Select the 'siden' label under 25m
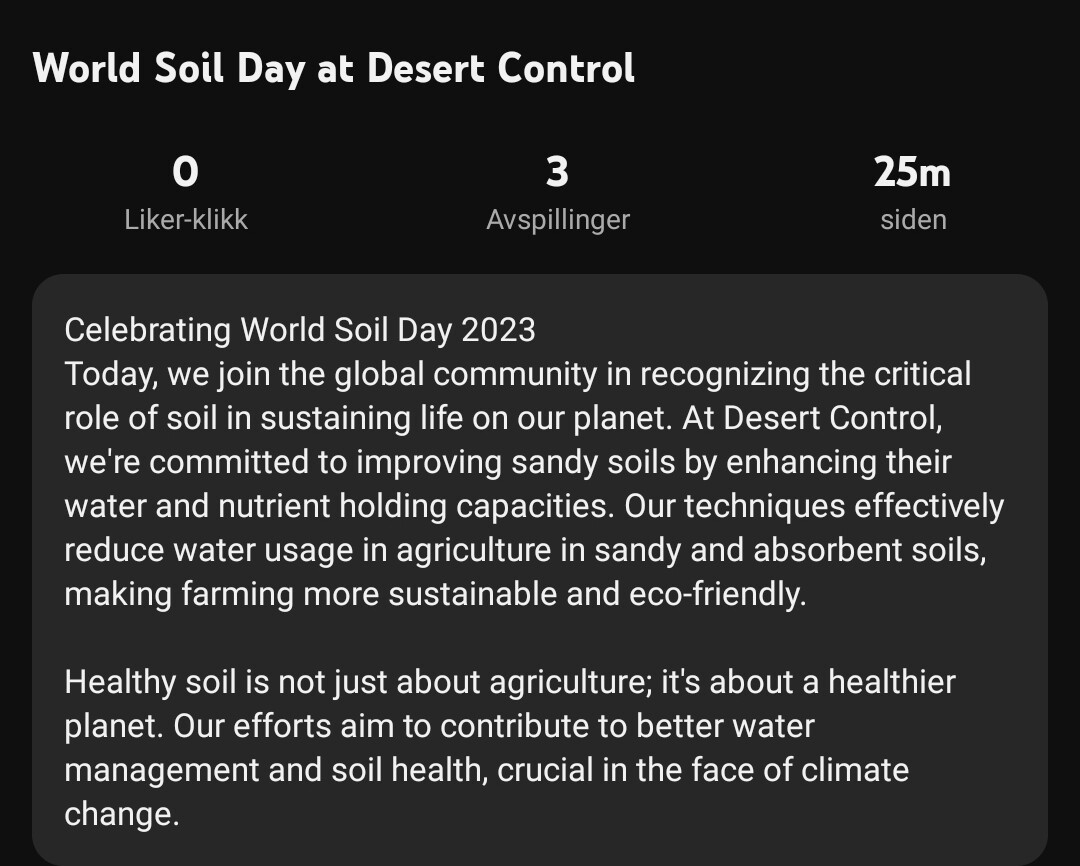 pyautogui.click(x=913, y=220)
